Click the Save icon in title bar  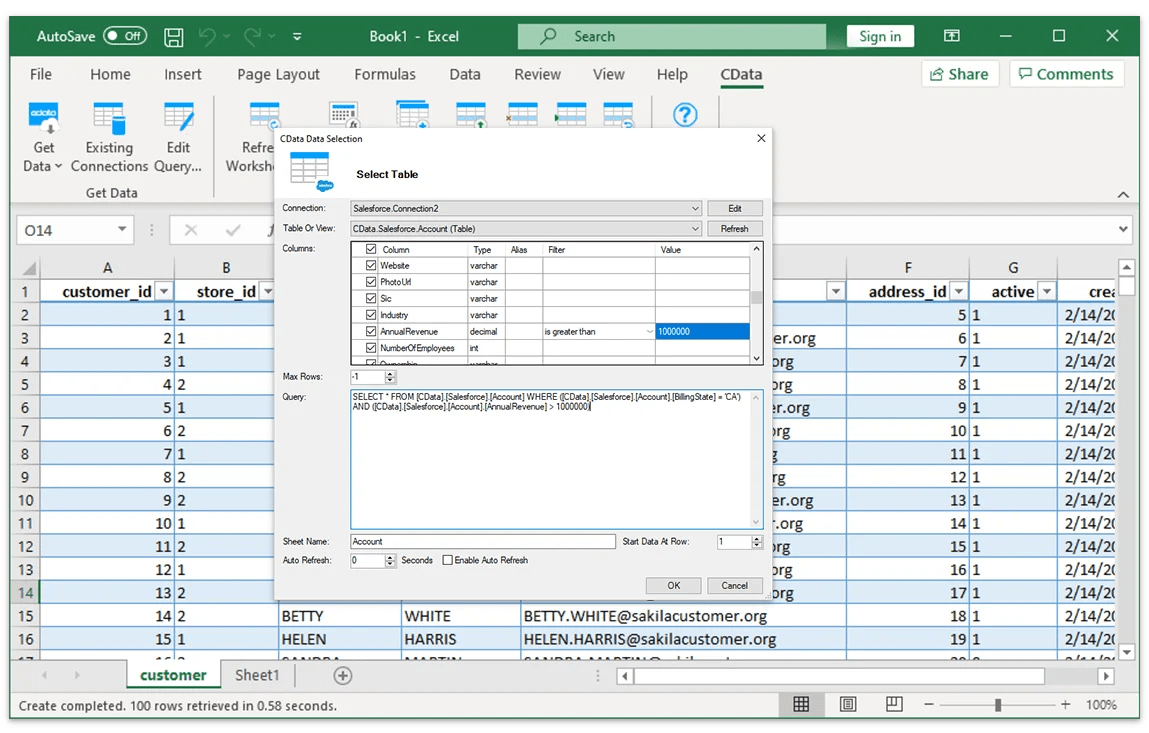174,37
